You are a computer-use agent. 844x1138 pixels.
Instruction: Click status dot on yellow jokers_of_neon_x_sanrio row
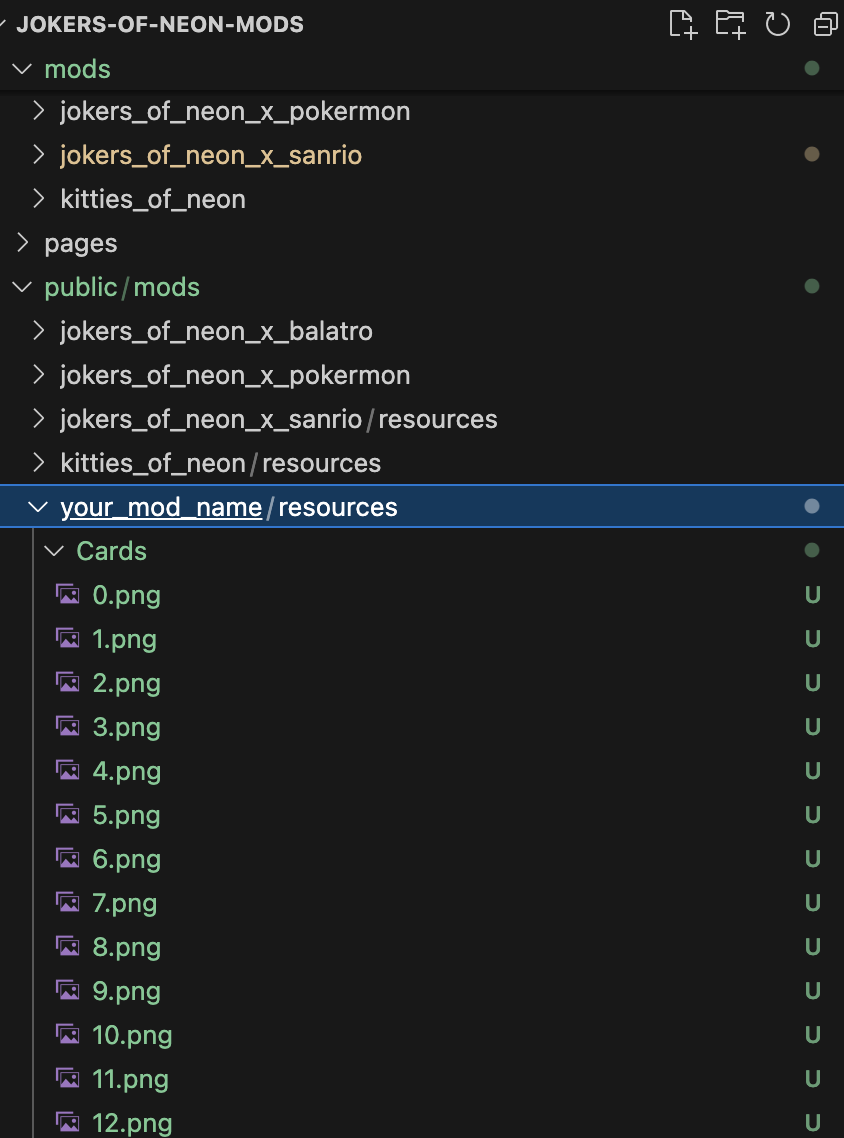pyautogui.click(x=812, y=154)
